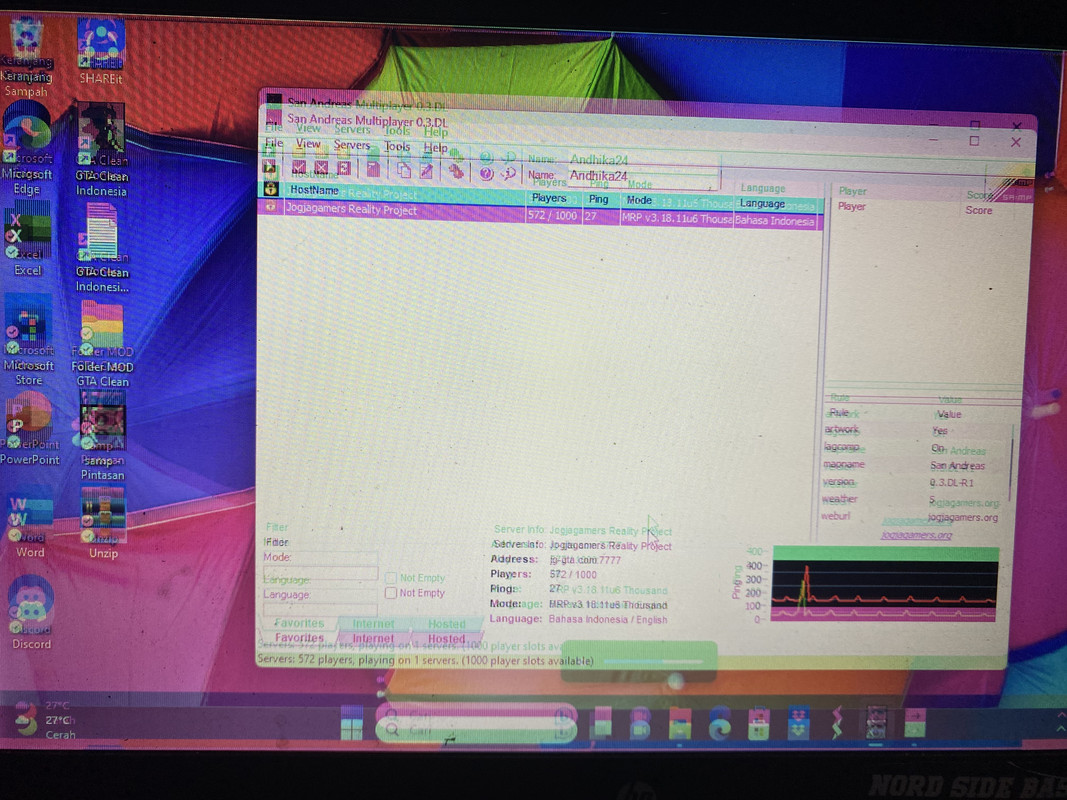
Task: Click the mapname rule row
Action: [x=916, y=465]
